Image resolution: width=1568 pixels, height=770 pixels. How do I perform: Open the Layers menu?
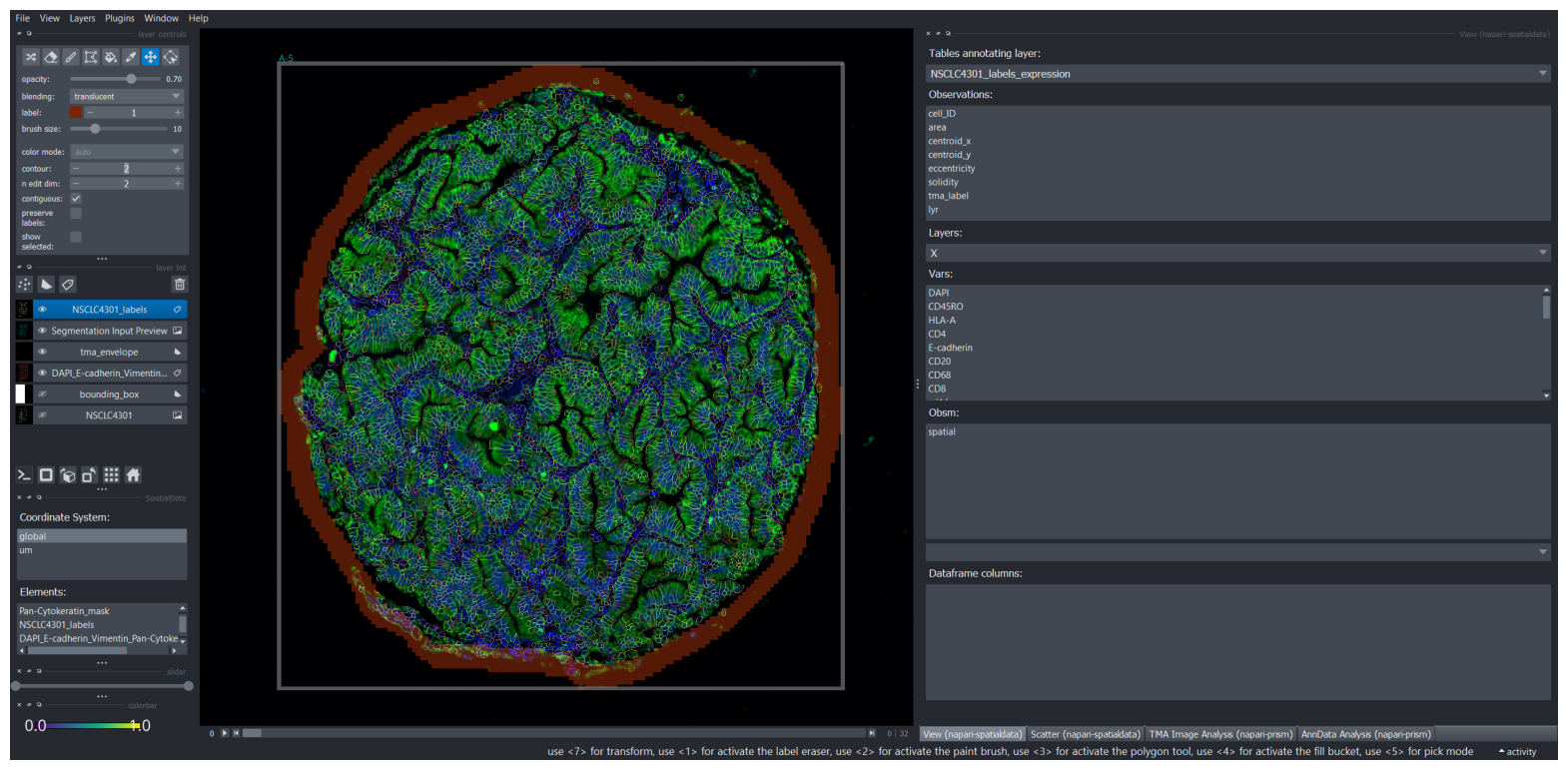coord(82,18)
